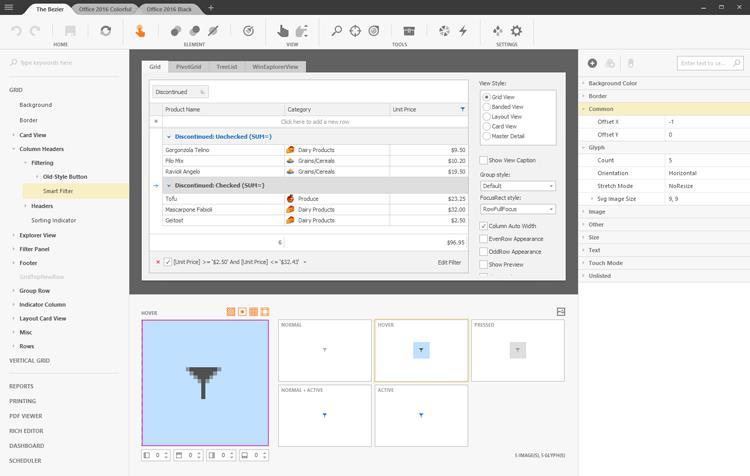The image size is (750, 476).
Task: Click the lightning bolt icon in toolbar
Action: click(462, 31)
